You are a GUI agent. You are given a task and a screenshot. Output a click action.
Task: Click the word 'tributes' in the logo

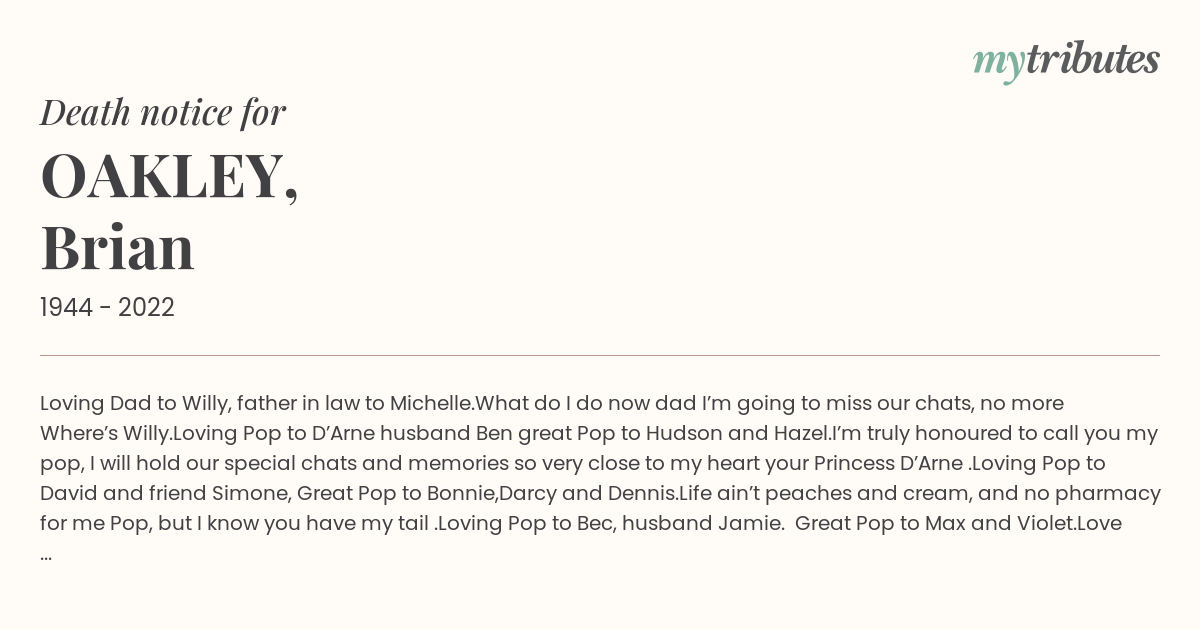(1092, 59)
